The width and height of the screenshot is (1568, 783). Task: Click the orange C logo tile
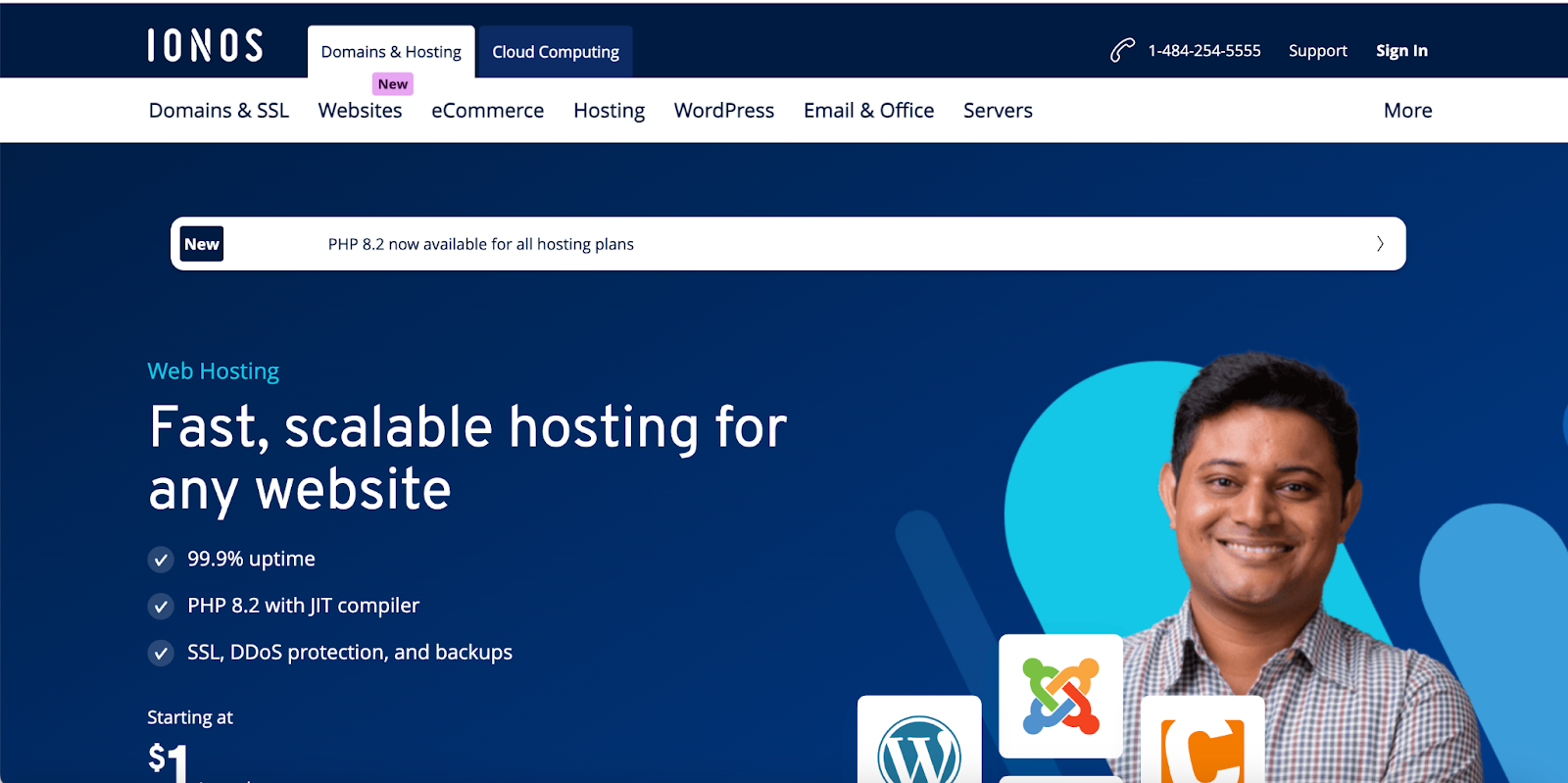[1202, 740]
